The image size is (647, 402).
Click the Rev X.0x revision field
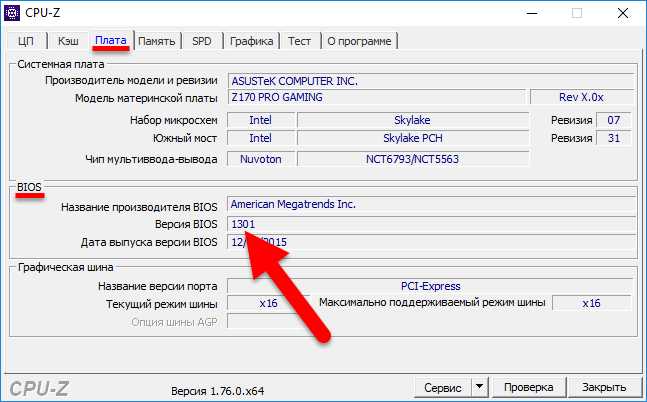(581, 97)
